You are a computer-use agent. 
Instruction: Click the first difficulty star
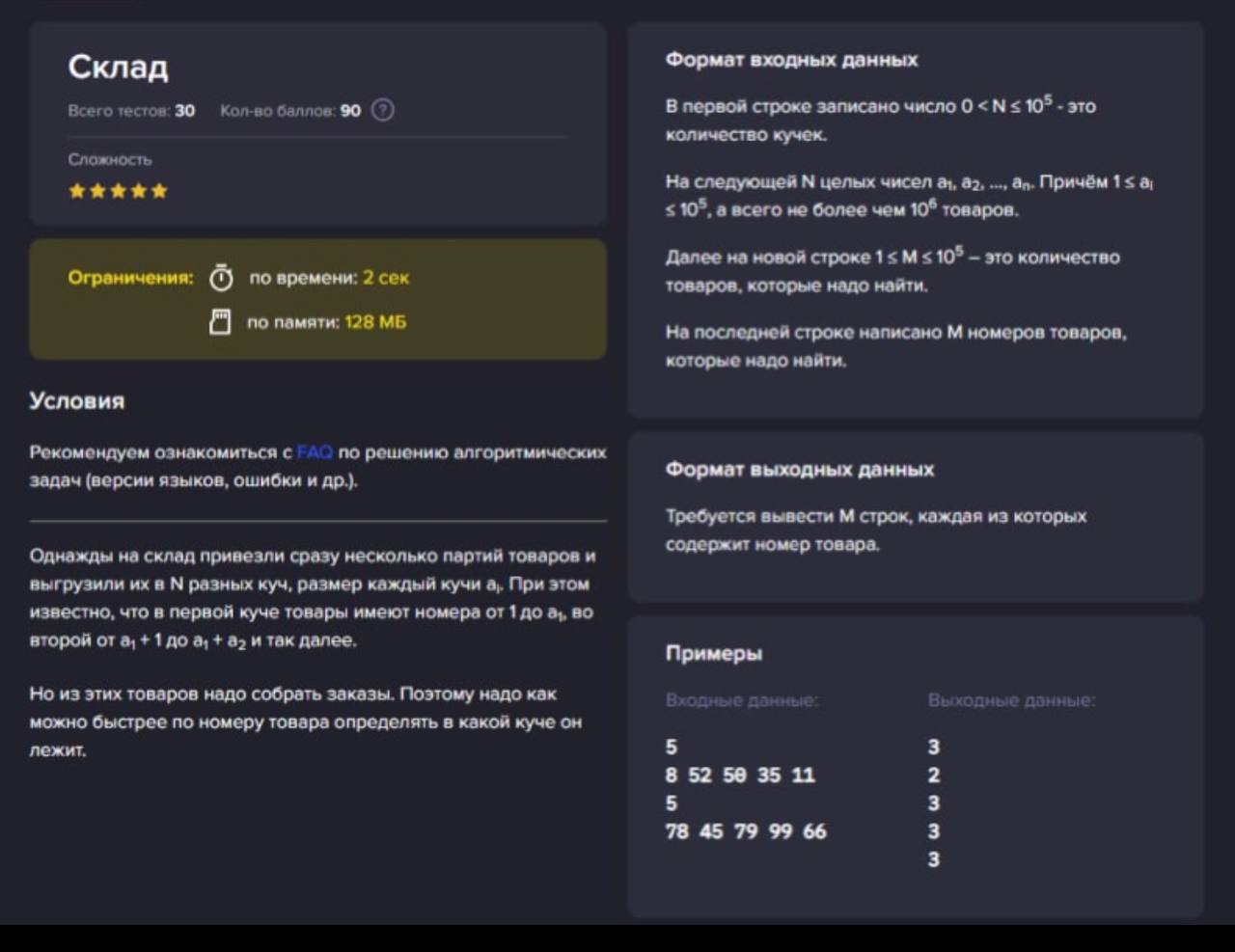pyautogui.click(x=77, y=191)
